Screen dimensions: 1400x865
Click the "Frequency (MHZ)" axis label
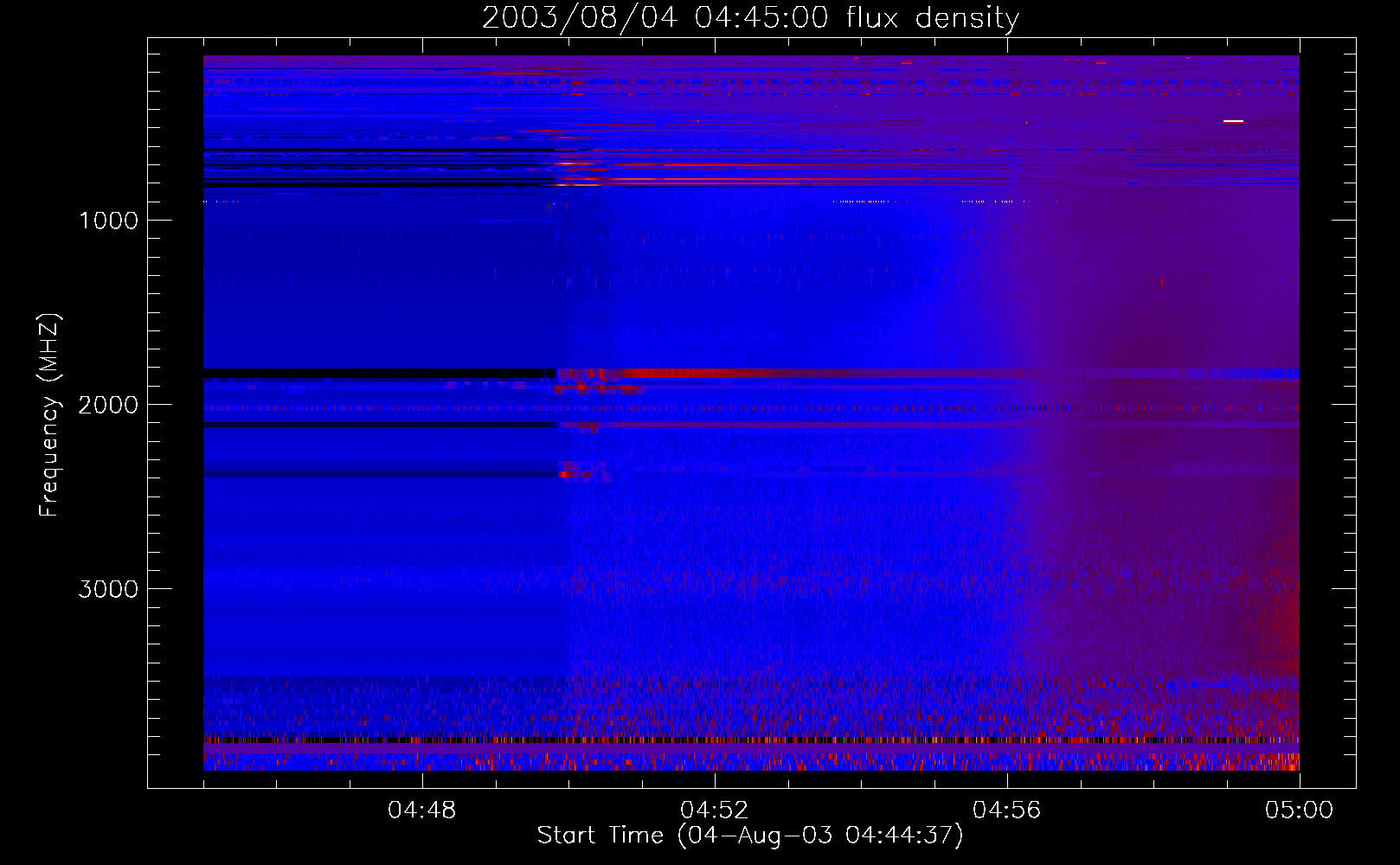[49, 415]
